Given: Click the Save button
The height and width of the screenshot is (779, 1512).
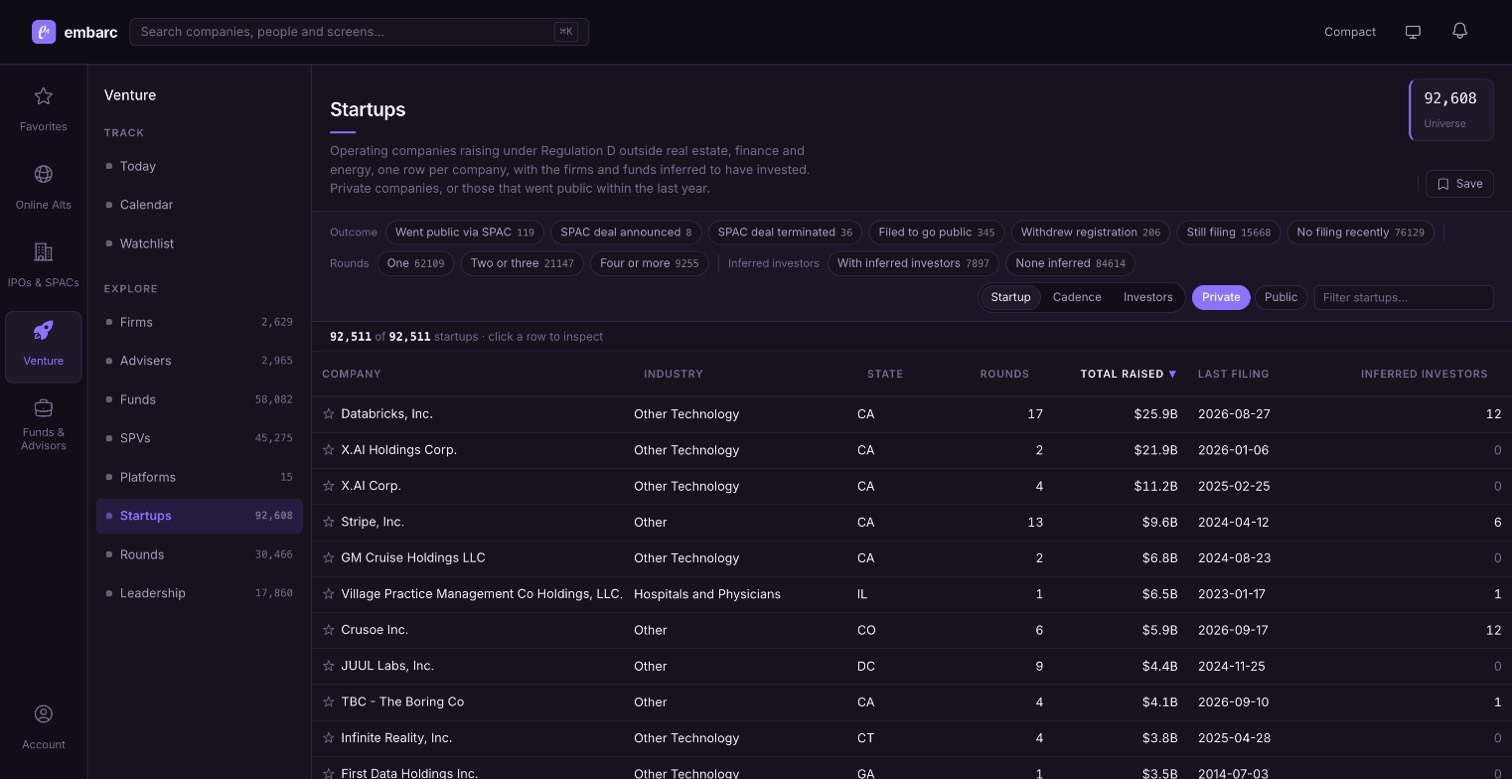Looking at the screenshot, I should coord(1459,184).
